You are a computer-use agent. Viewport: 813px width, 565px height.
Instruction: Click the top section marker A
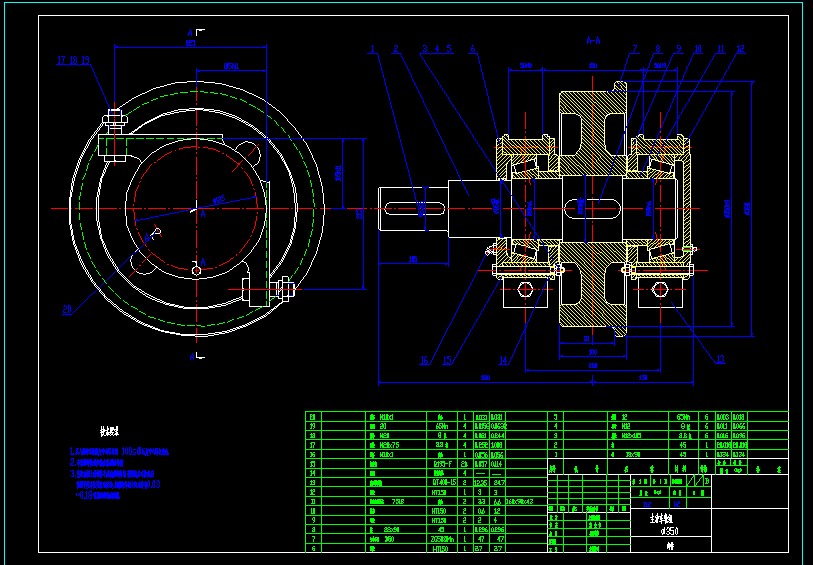pos(189,33)
